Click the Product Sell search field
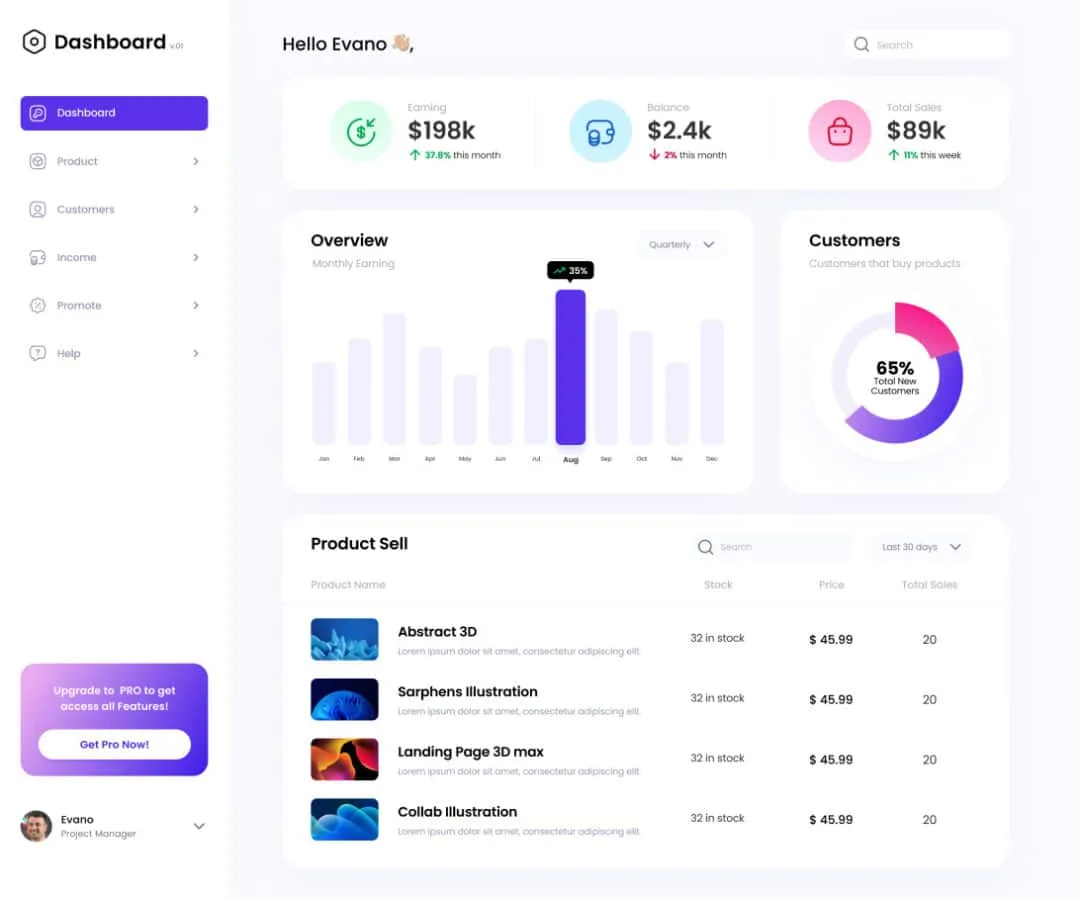Image resolution: width=1080 pixels, height=899 pixels. [770, 547]
